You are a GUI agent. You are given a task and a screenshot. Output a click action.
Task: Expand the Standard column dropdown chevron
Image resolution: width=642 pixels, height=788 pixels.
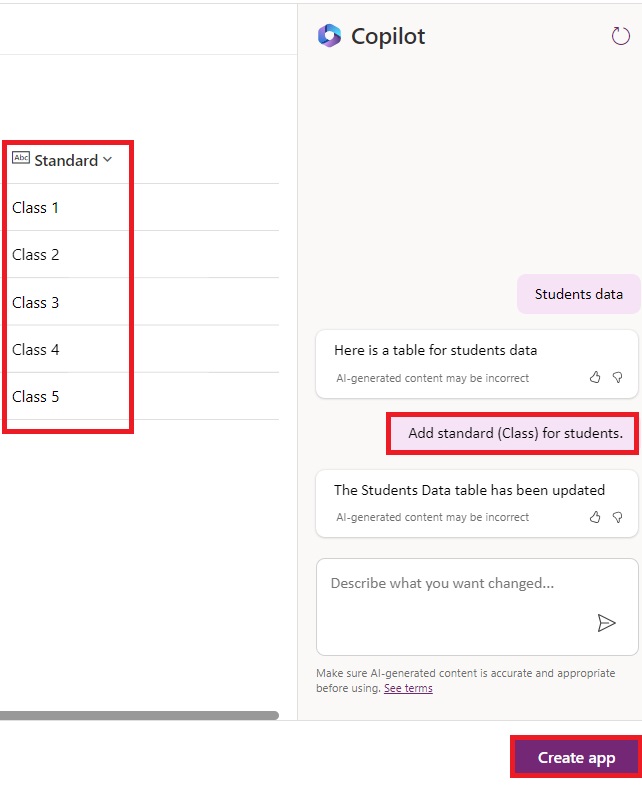[x=108, y=159]
